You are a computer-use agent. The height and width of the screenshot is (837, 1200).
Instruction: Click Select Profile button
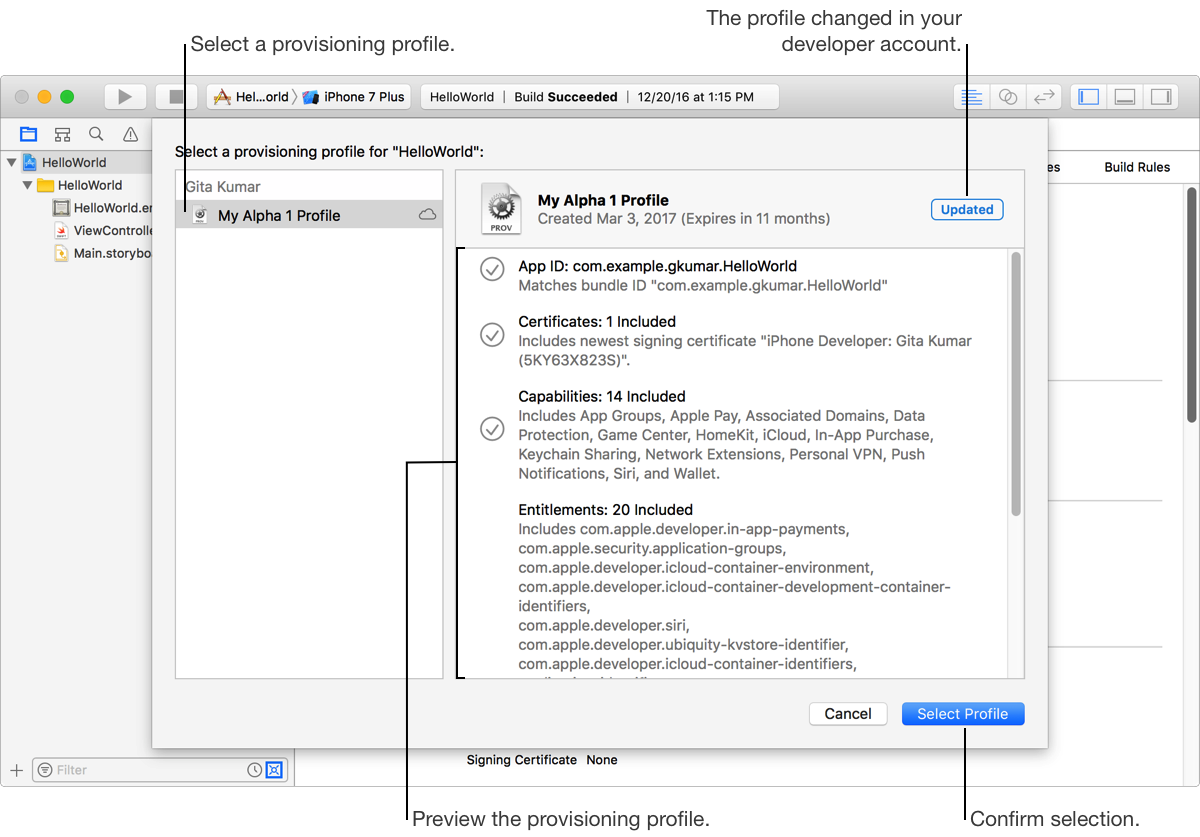(x=963, y=714)
